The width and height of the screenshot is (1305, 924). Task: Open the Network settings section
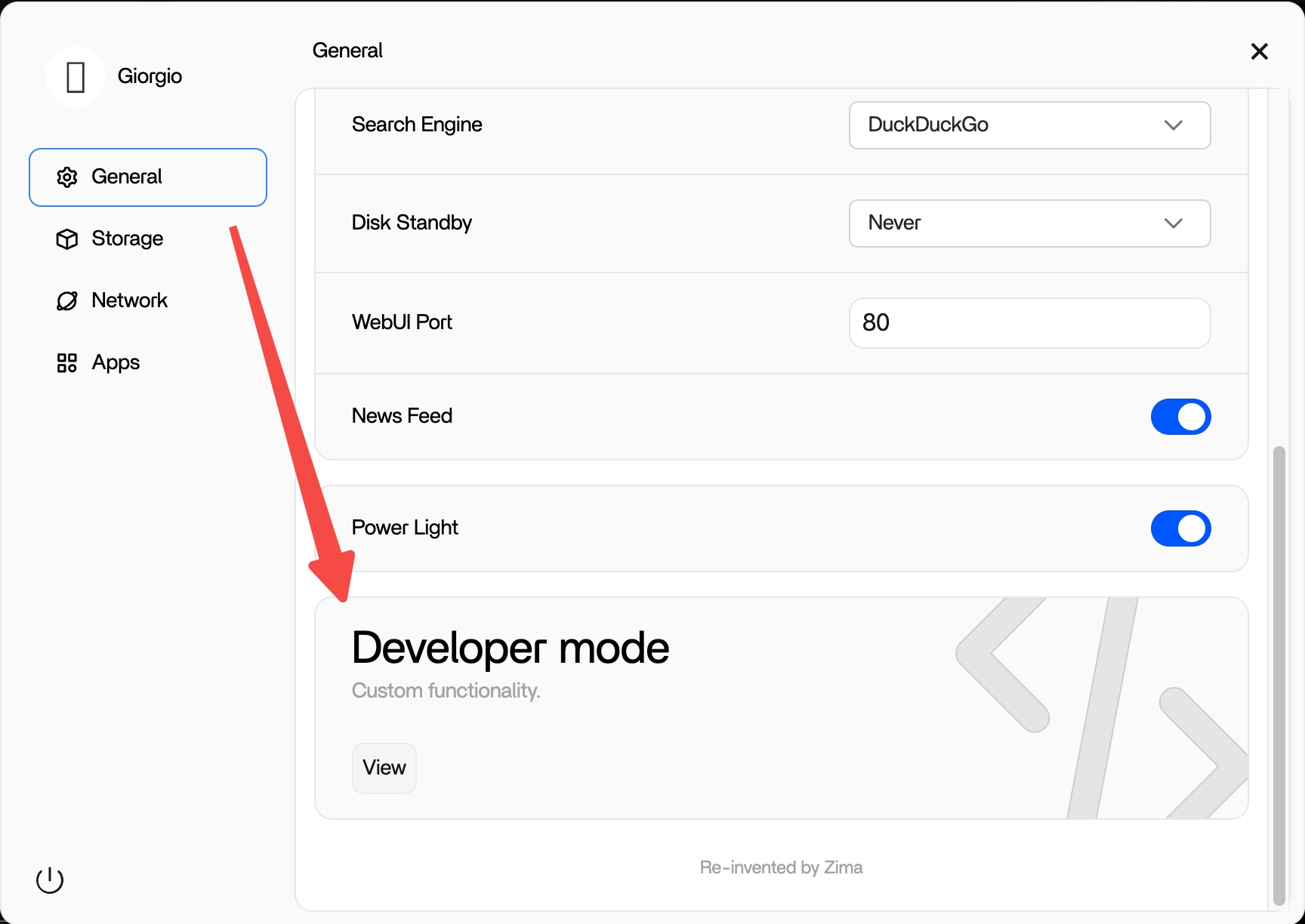tap(129, 300)
